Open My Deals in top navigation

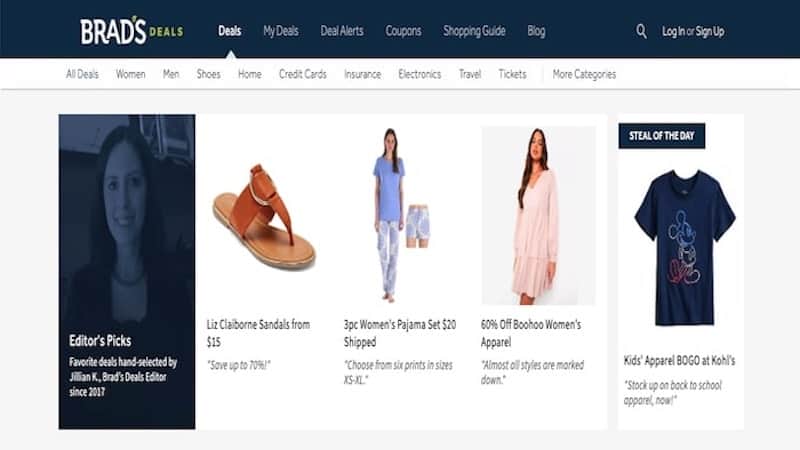tap(281, 31)
